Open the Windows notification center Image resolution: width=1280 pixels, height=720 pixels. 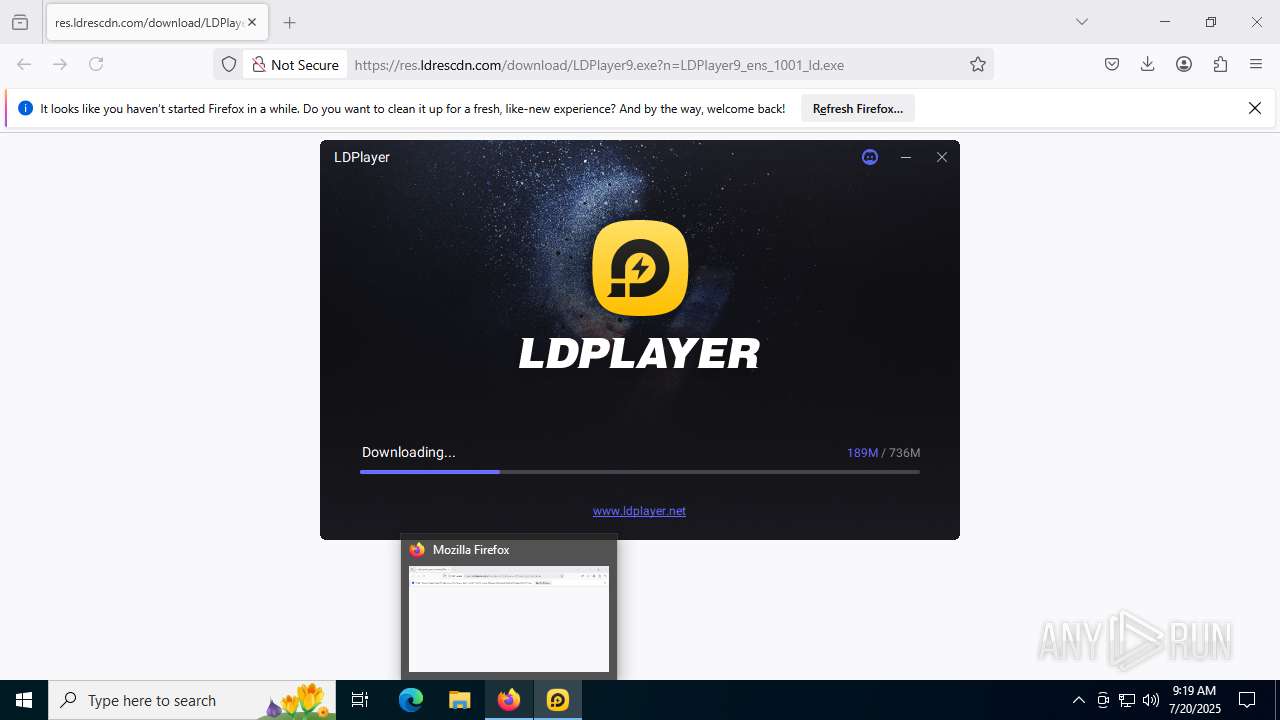(1247, 700)
